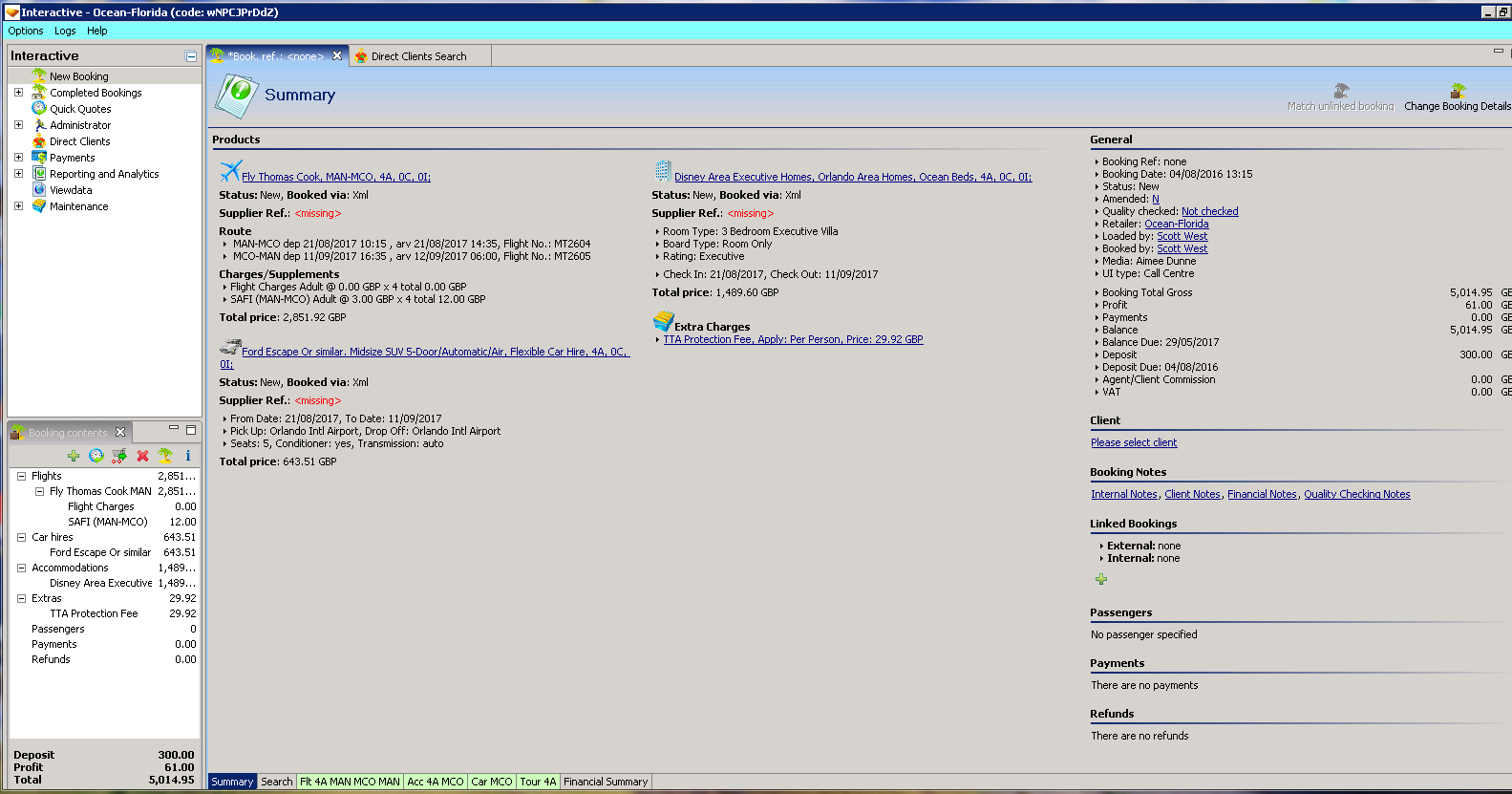Screen dimensions: 1512x794
Task: Click the Maintenance icon in sidebar
Action: (x=39, y=205)
